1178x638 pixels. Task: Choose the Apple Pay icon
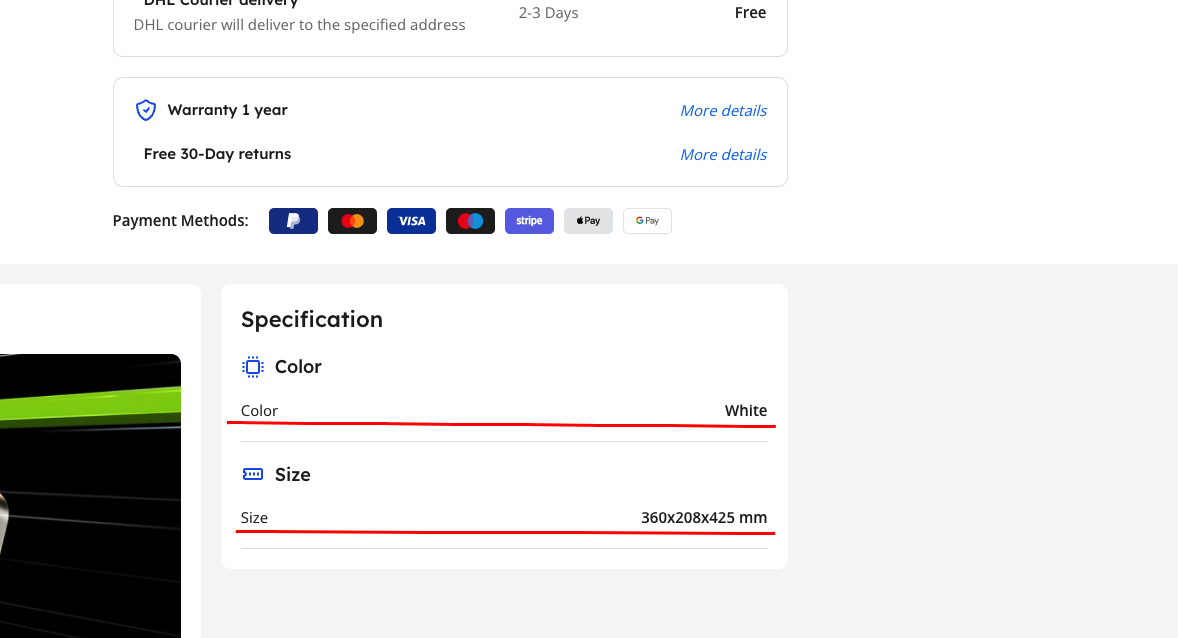click(588, 221)
